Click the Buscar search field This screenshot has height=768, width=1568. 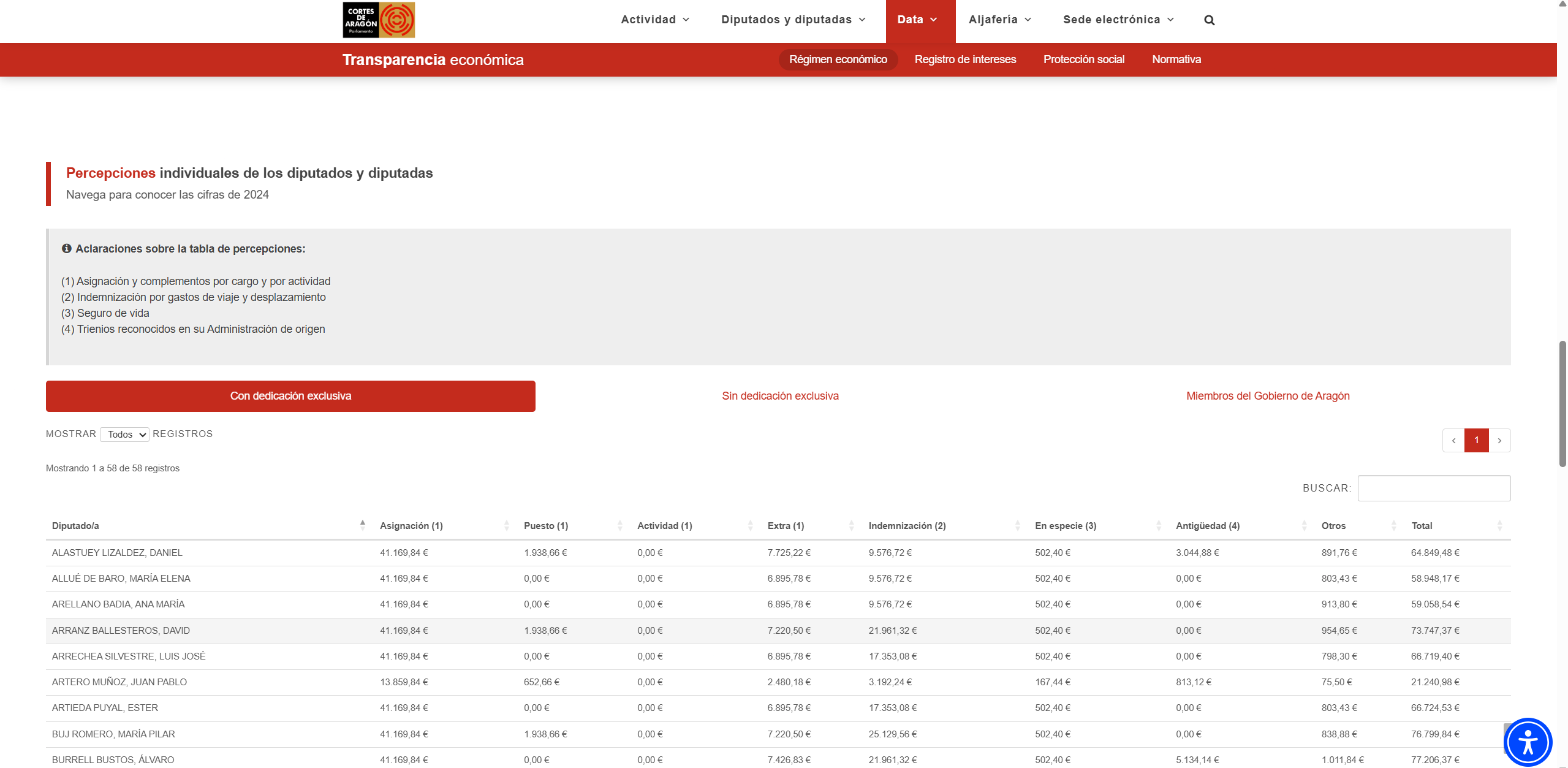point(1434,489)
